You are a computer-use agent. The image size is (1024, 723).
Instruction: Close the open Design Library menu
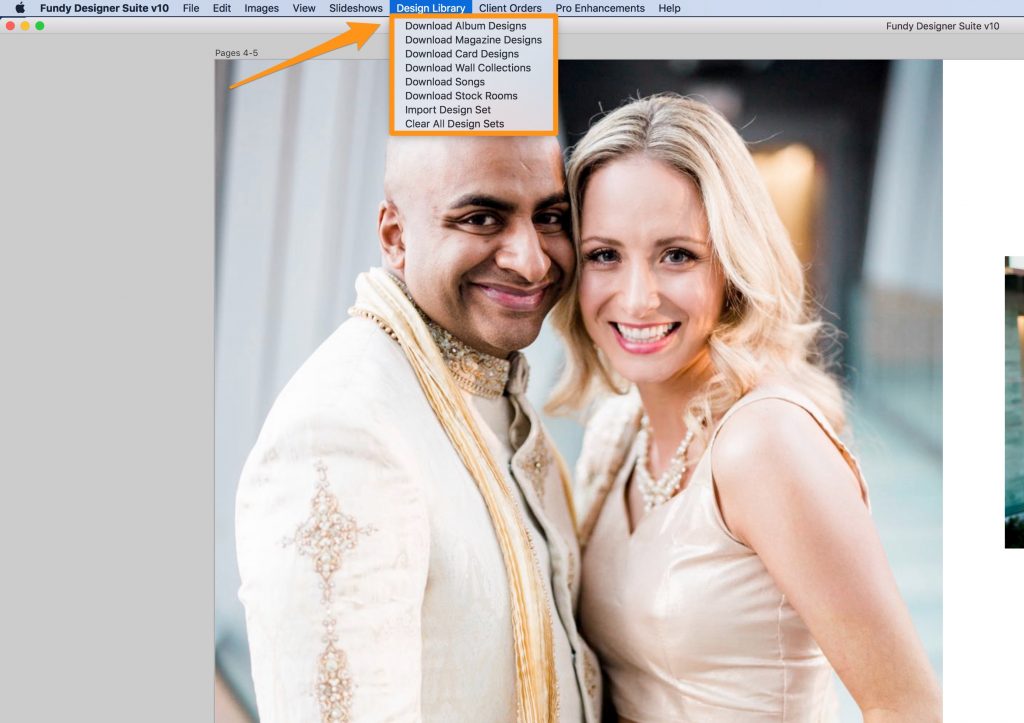[430, 8]
